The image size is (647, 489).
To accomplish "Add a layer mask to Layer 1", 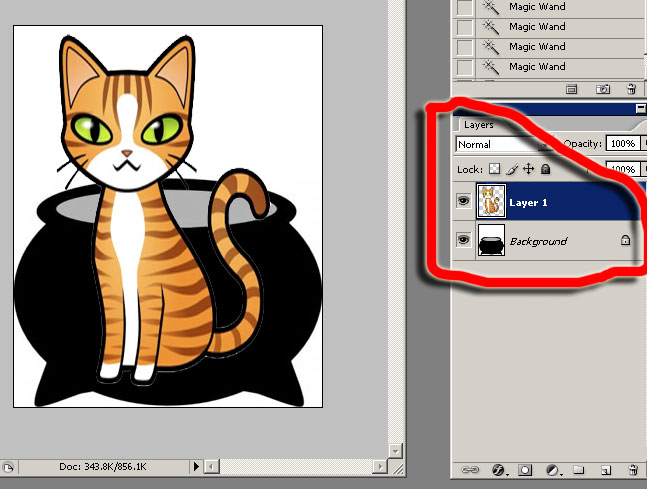I will 525,470.
